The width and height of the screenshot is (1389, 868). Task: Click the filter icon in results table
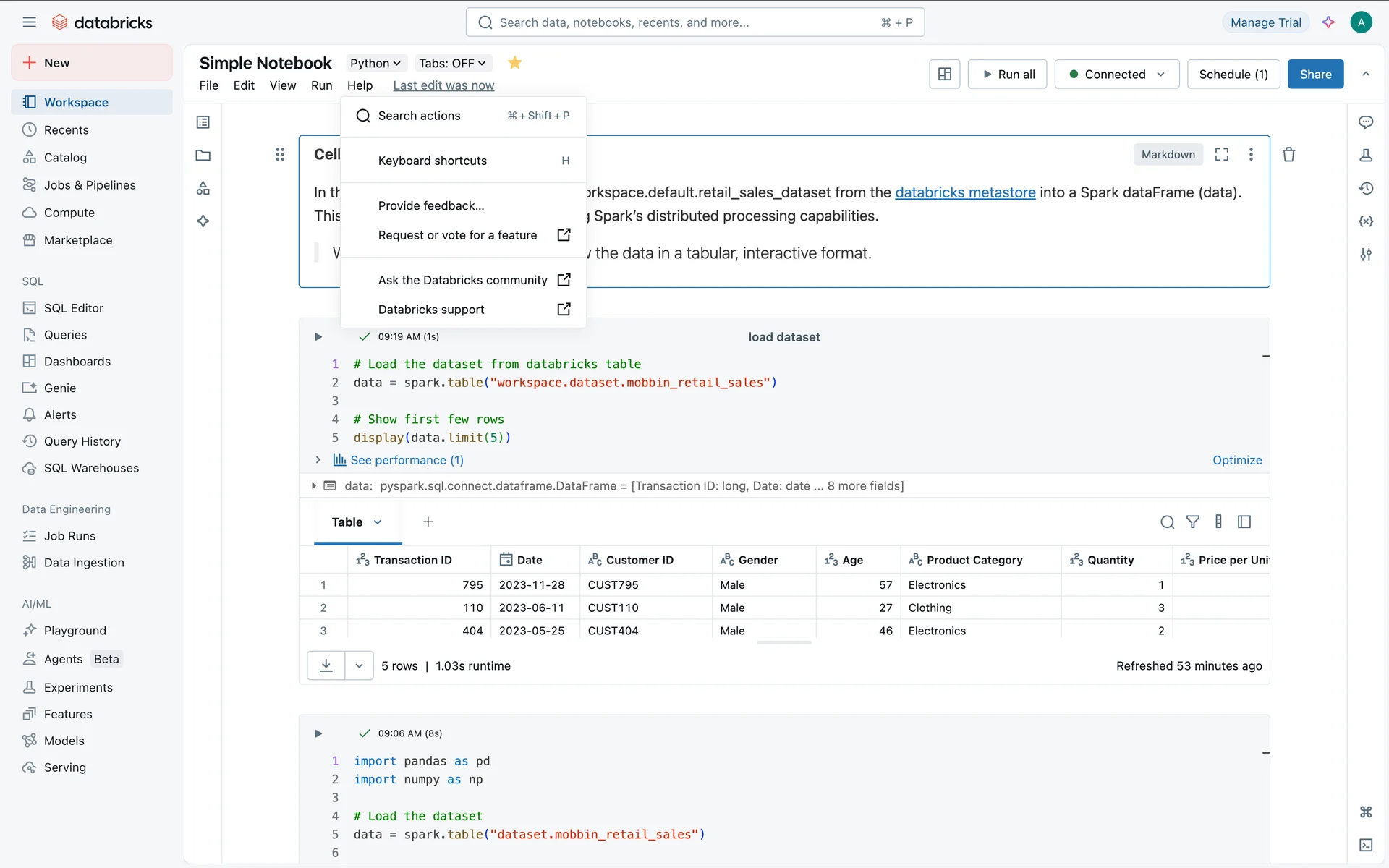[x=1193, y=522]
